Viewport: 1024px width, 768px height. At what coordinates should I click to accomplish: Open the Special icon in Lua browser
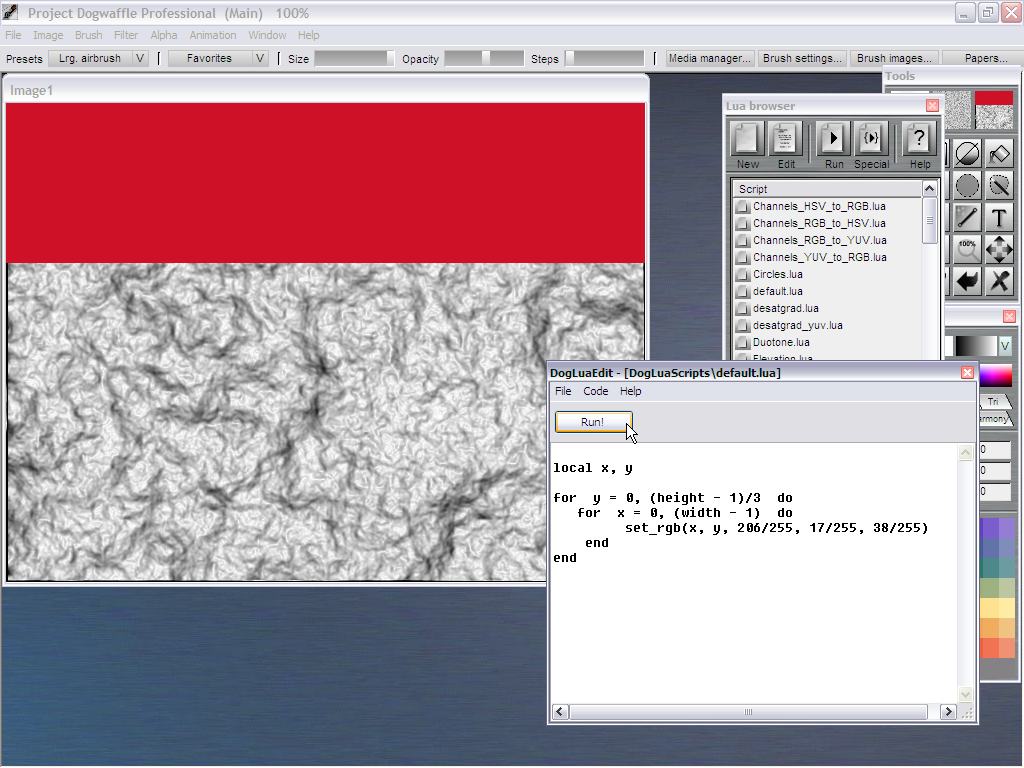point(871,139)
